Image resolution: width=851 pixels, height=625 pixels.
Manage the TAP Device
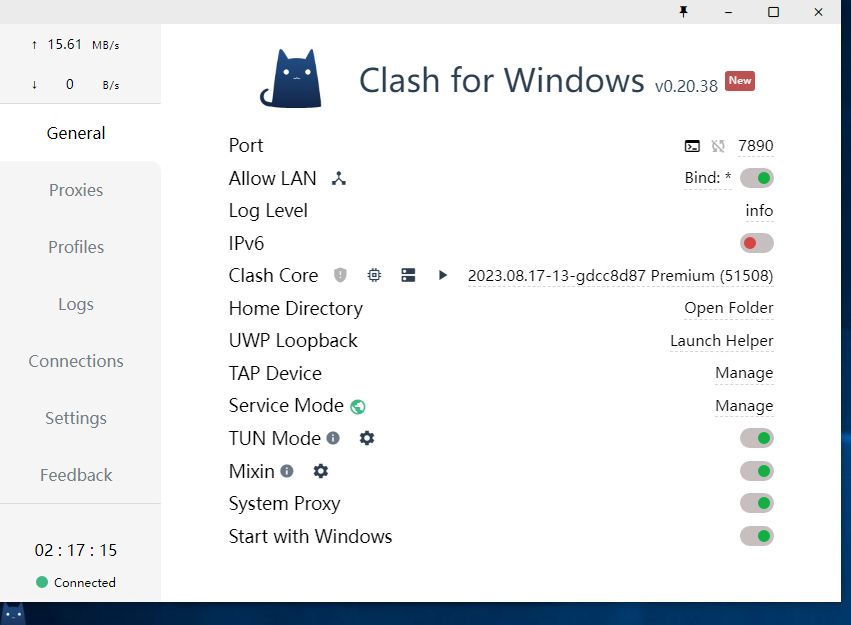(744, 373)
